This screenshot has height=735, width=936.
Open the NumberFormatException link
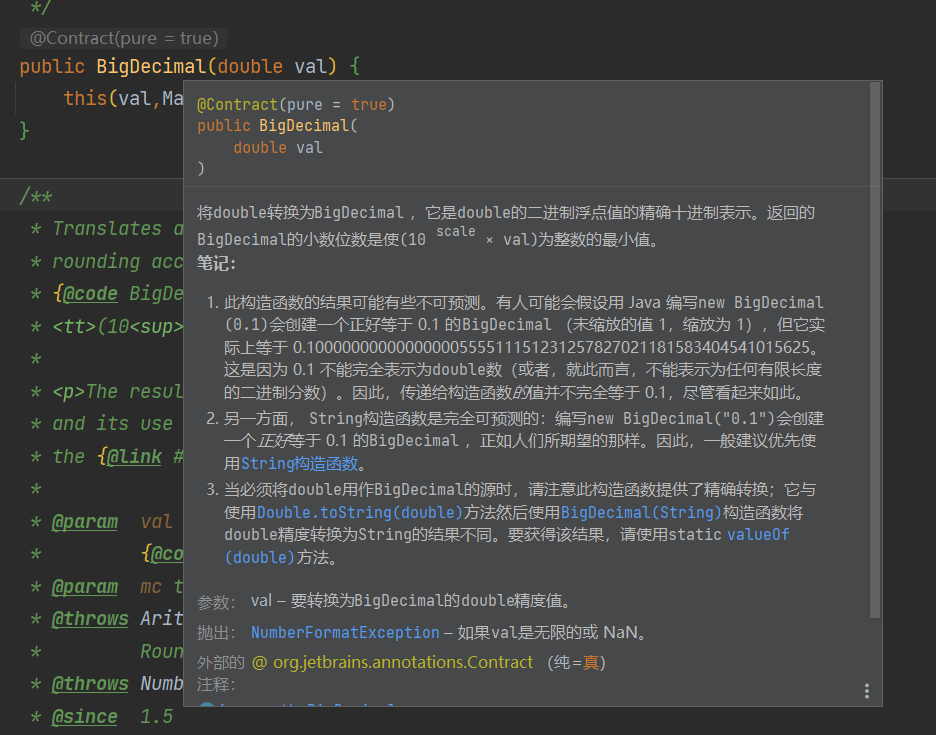pos(345,632)
